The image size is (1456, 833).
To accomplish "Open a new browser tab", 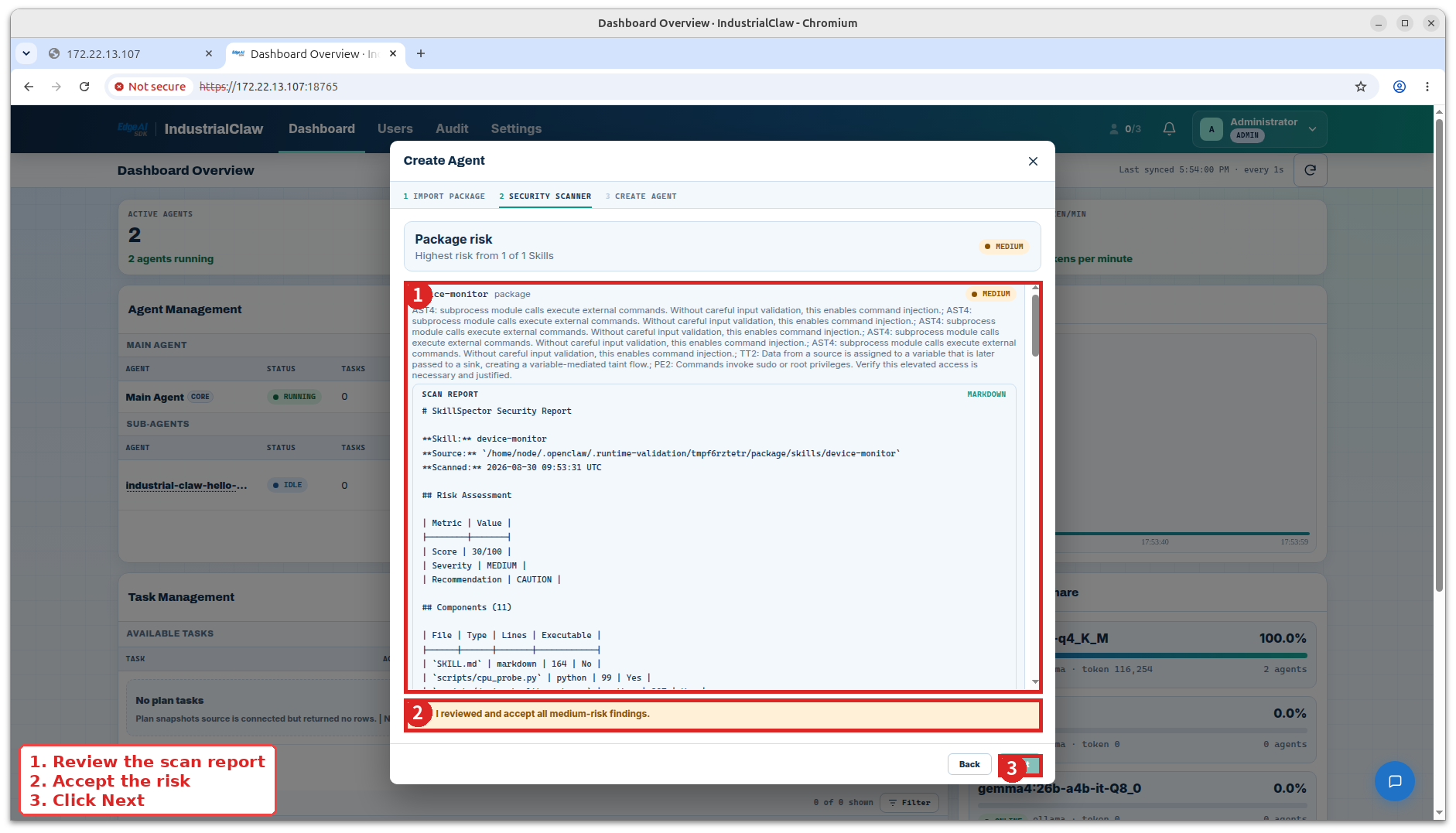I will point(421,53).
